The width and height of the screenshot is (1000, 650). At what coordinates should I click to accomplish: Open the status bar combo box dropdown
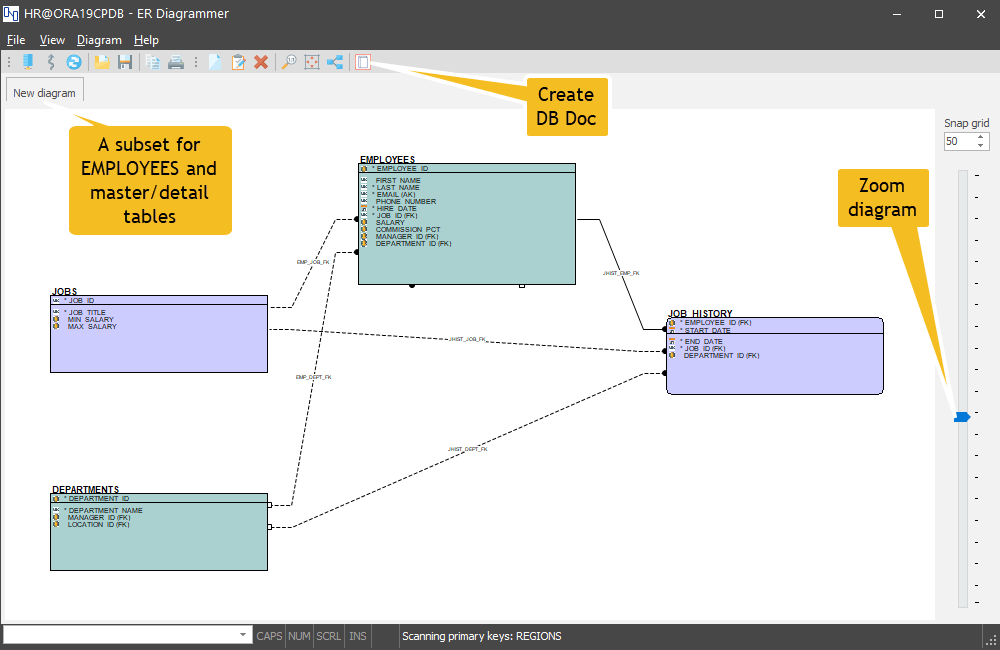(241, 635)
